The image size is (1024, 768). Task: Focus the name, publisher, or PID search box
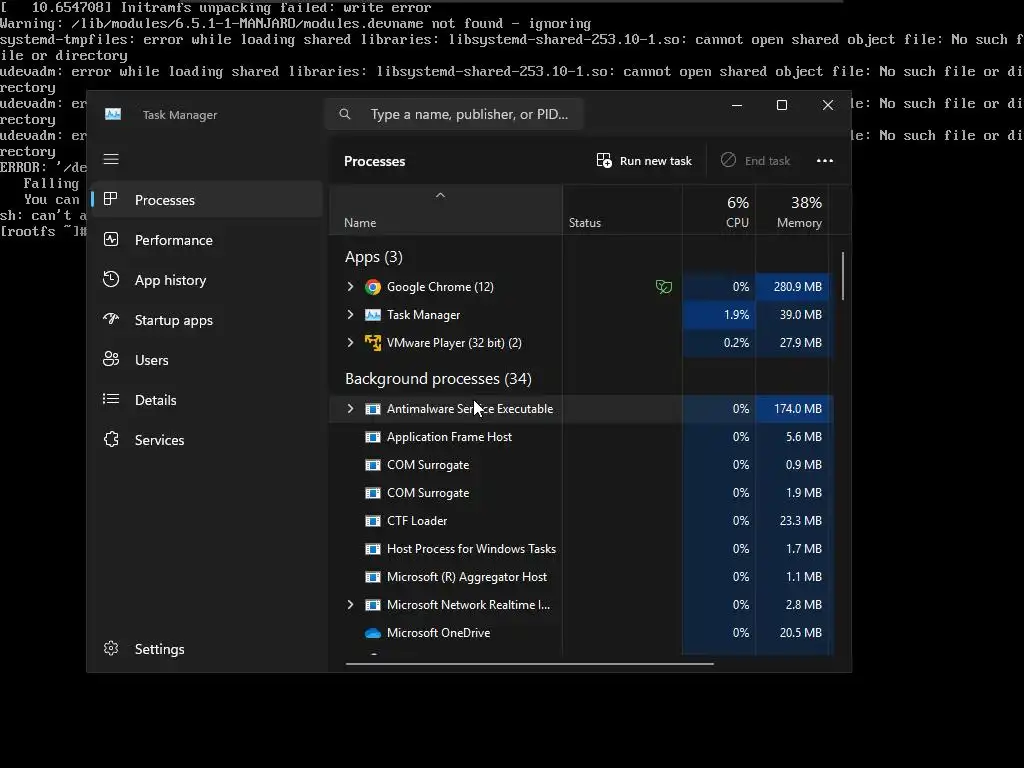[x=454, y=114]
